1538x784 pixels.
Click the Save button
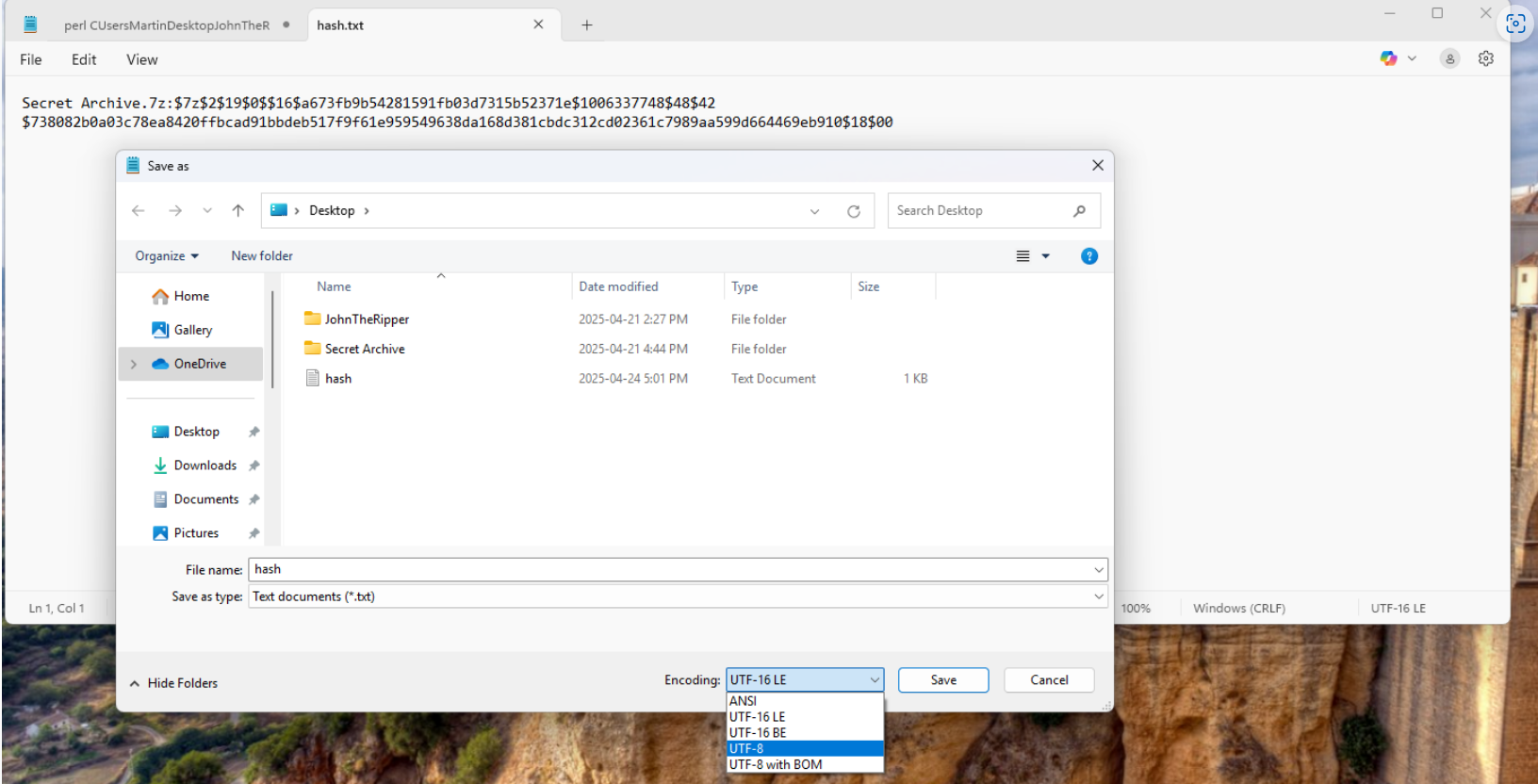pos(943,680)
